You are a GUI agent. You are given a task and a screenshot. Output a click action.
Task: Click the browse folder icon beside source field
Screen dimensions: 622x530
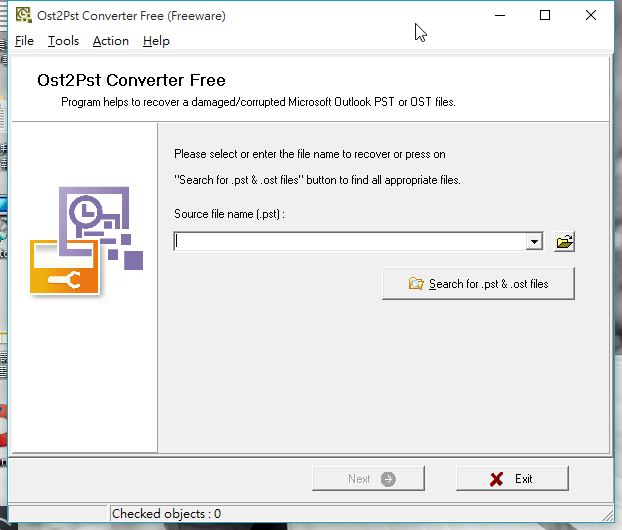click(564, 242)
